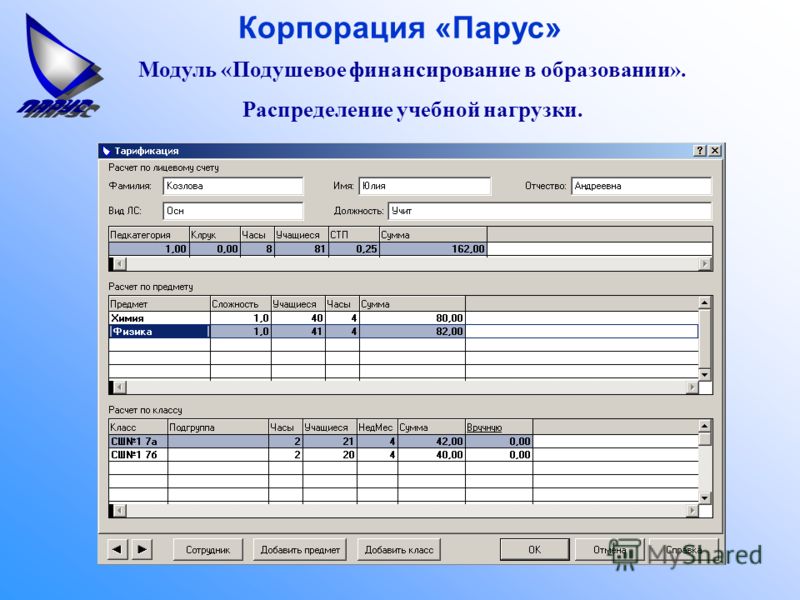The image size is (800, 600).
Task: Select class row СШ№1 7б
Action: click(403, 455)
